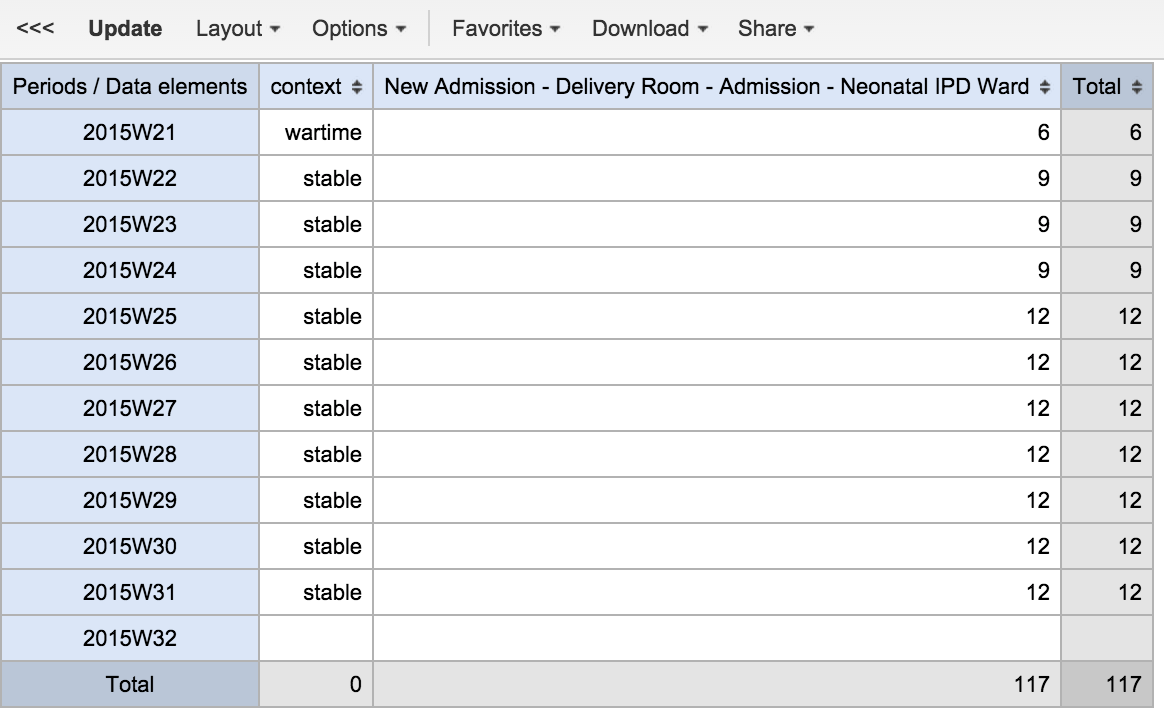Expand the Options menu
Screen dimensions: 1164x720
(359, 29)
